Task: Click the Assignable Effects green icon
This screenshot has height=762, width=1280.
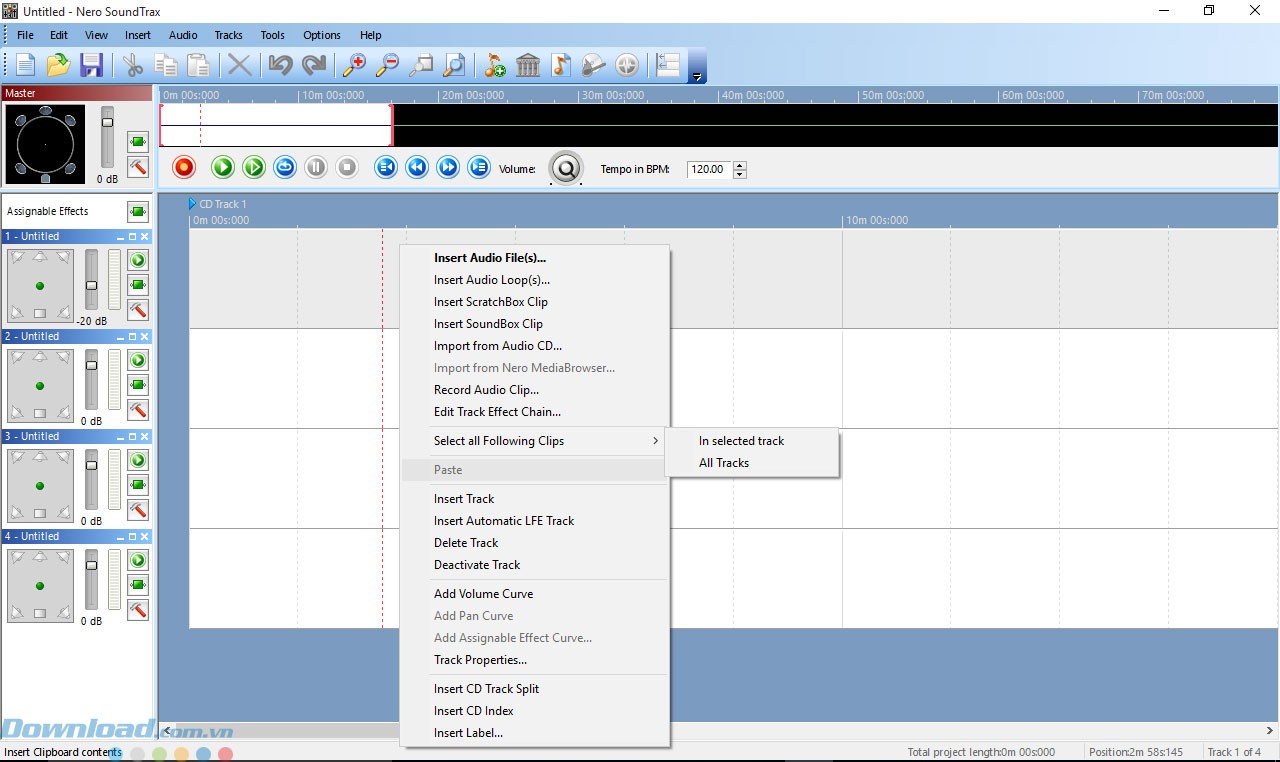Action: tap(138, 211)
